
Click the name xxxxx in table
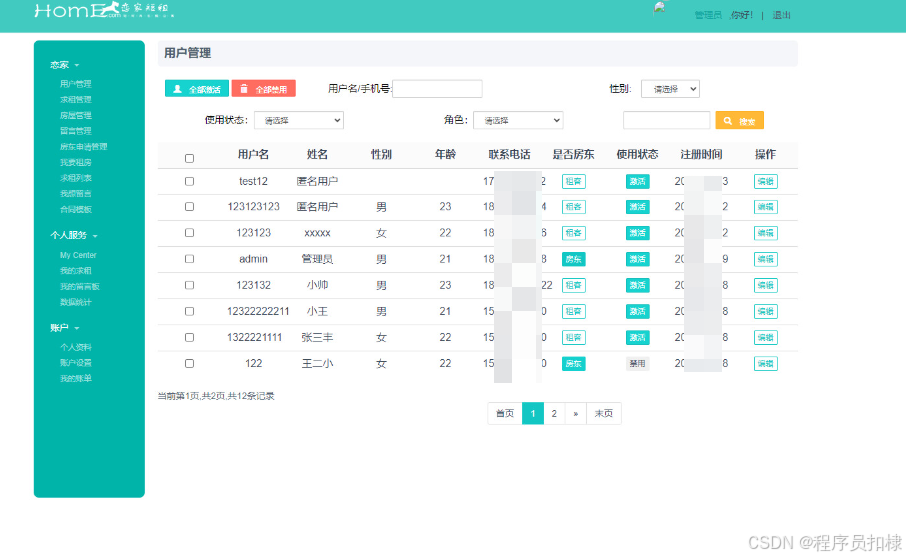click(317, 233)
